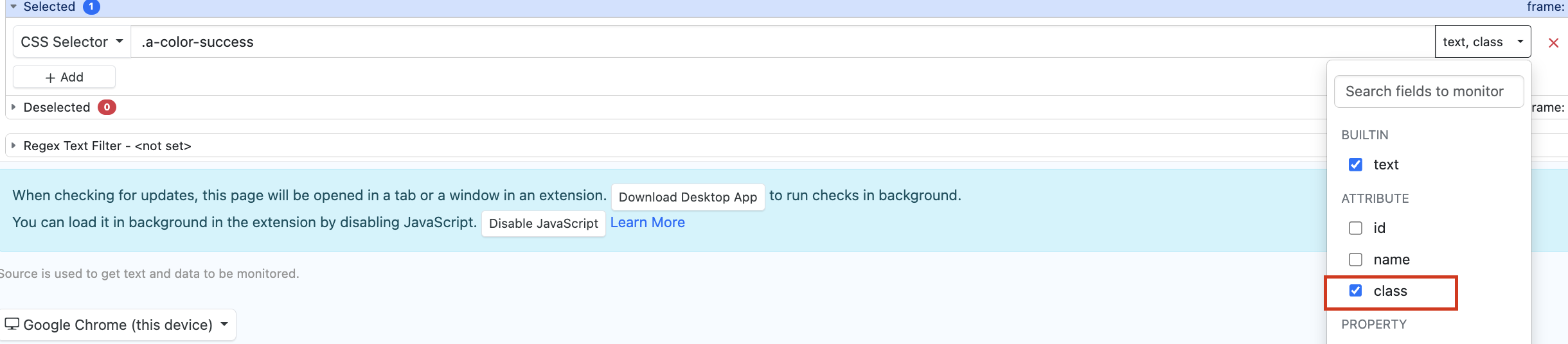
Task: Focus the 'Search fields to monitor' box
Action: pos(1428,92)
